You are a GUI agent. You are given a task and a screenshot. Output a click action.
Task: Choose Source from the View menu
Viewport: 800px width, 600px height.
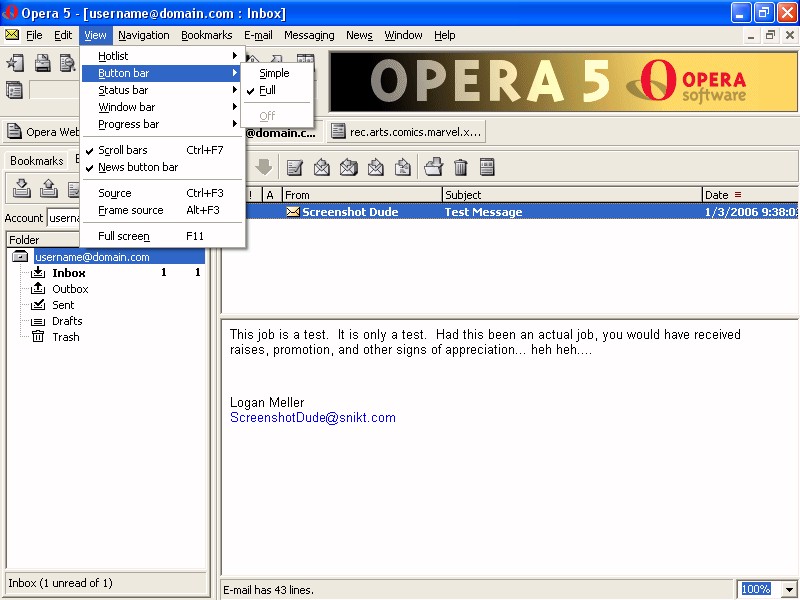[x=163, y=193]
